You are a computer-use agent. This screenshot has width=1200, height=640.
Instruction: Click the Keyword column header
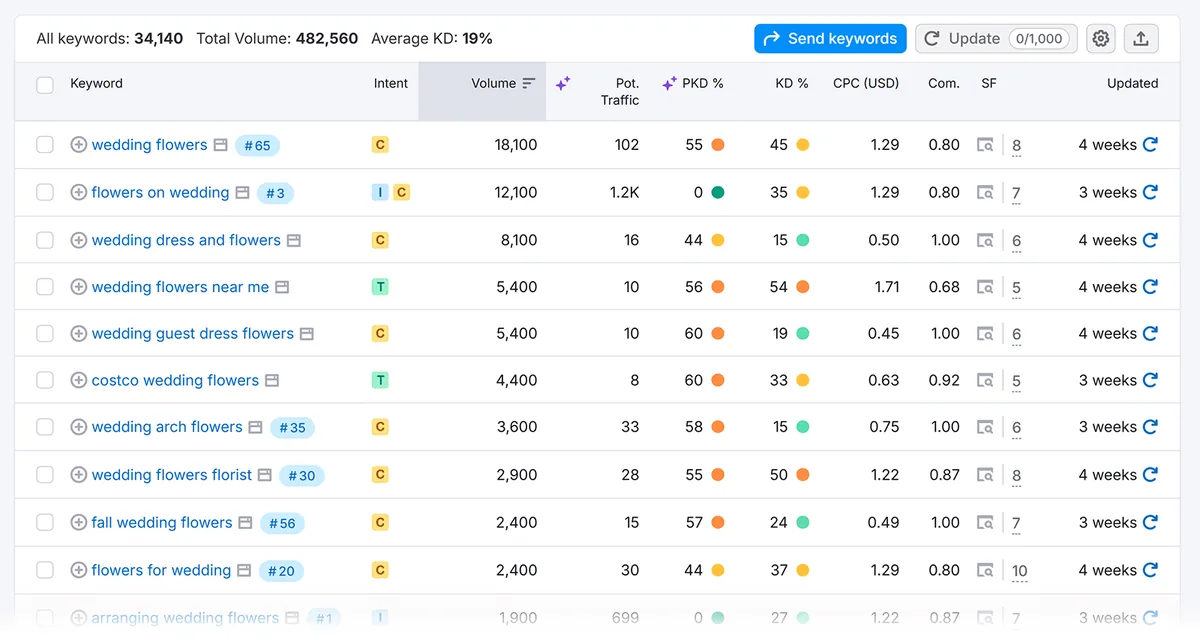coord(96,84)
